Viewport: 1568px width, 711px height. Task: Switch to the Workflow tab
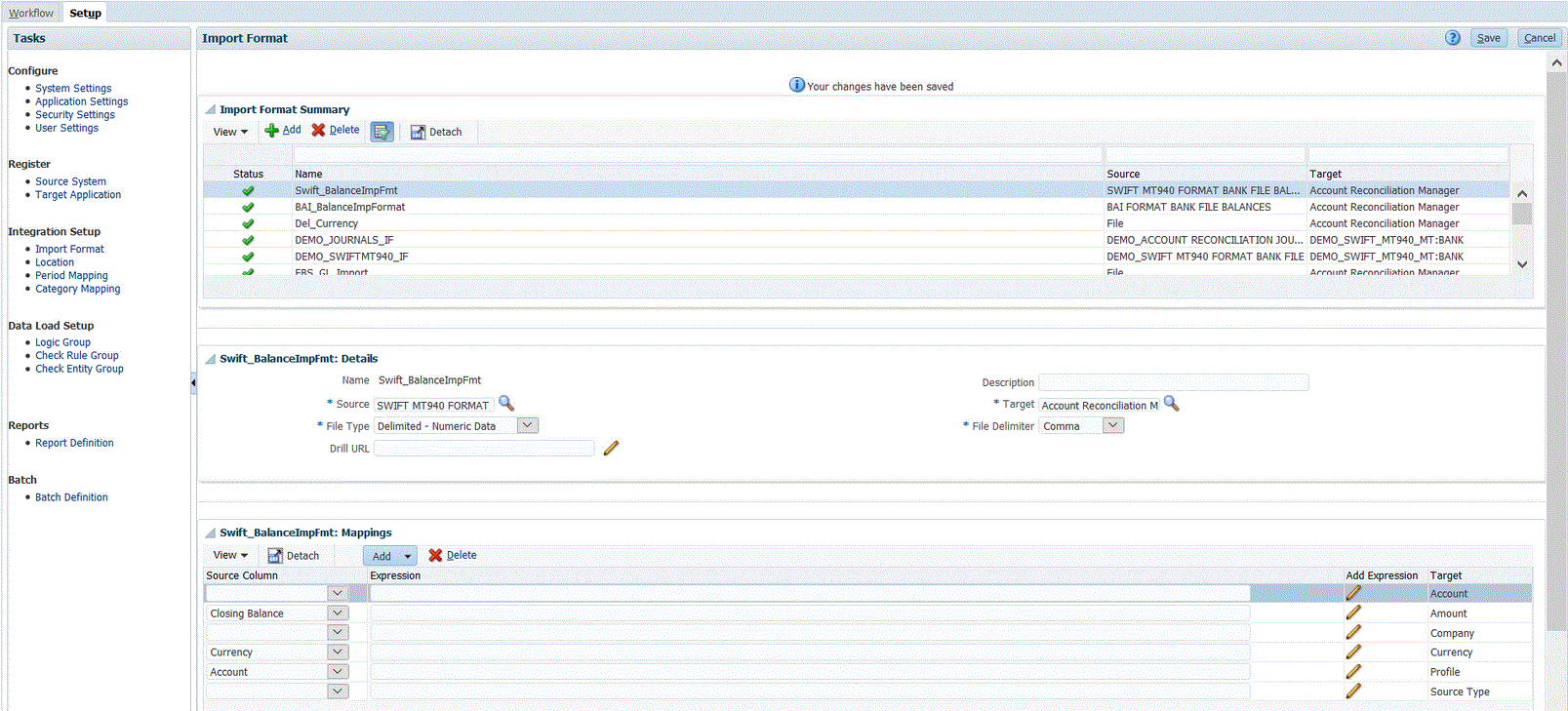[x=31, y=13]
